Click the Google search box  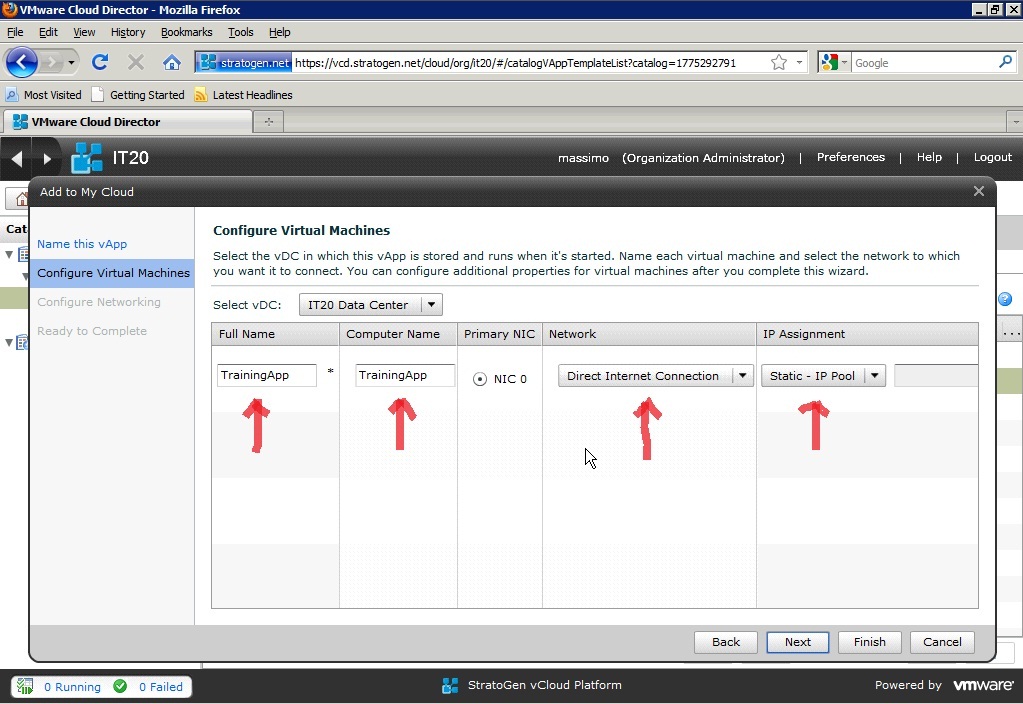tap(924, 63)
